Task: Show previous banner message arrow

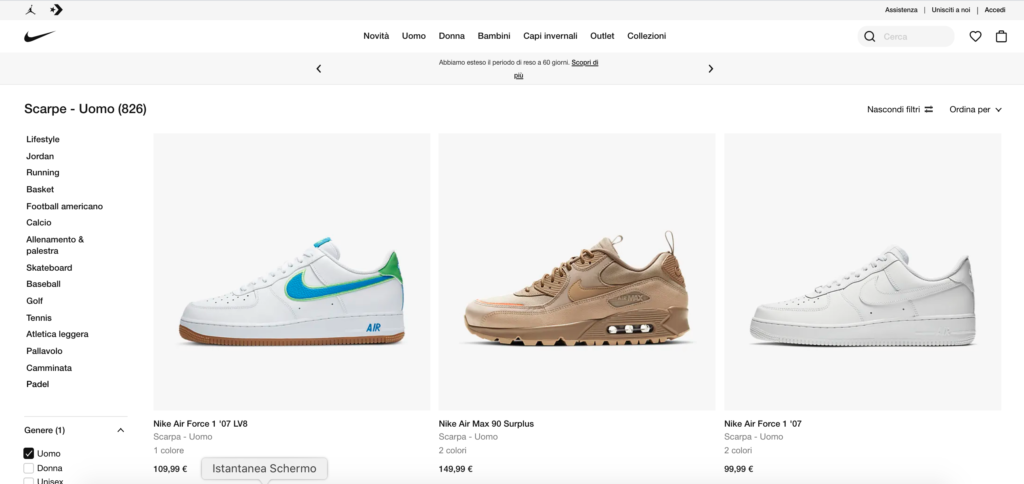Action: pos(319,69)
